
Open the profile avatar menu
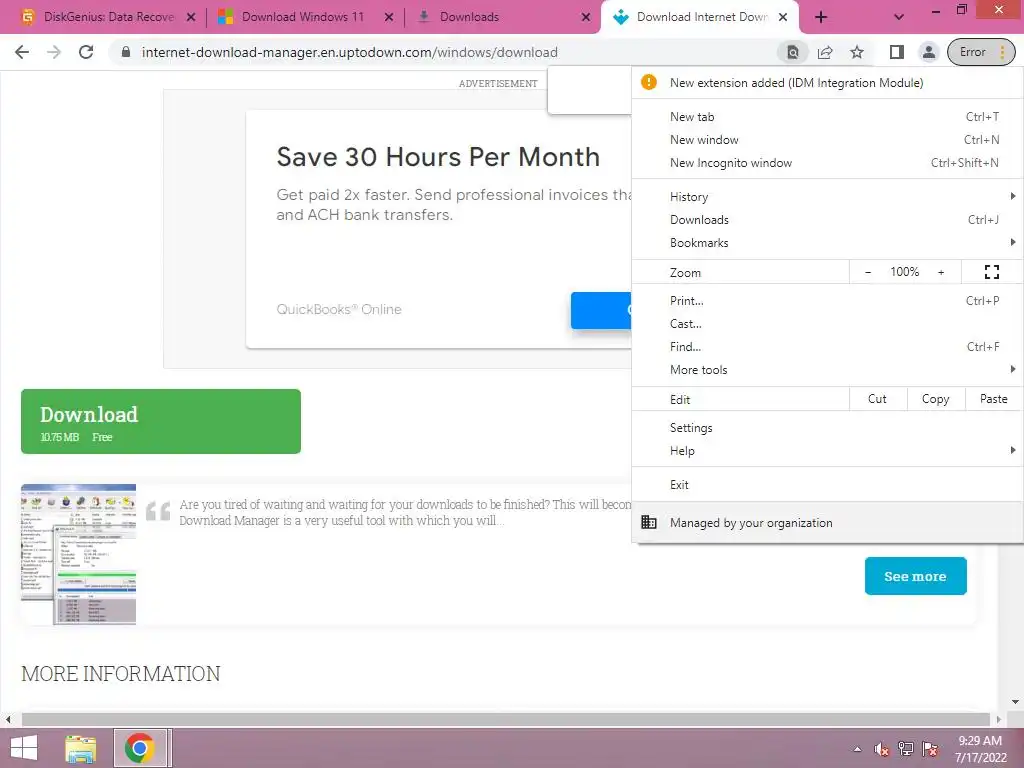tap(928, 52)
